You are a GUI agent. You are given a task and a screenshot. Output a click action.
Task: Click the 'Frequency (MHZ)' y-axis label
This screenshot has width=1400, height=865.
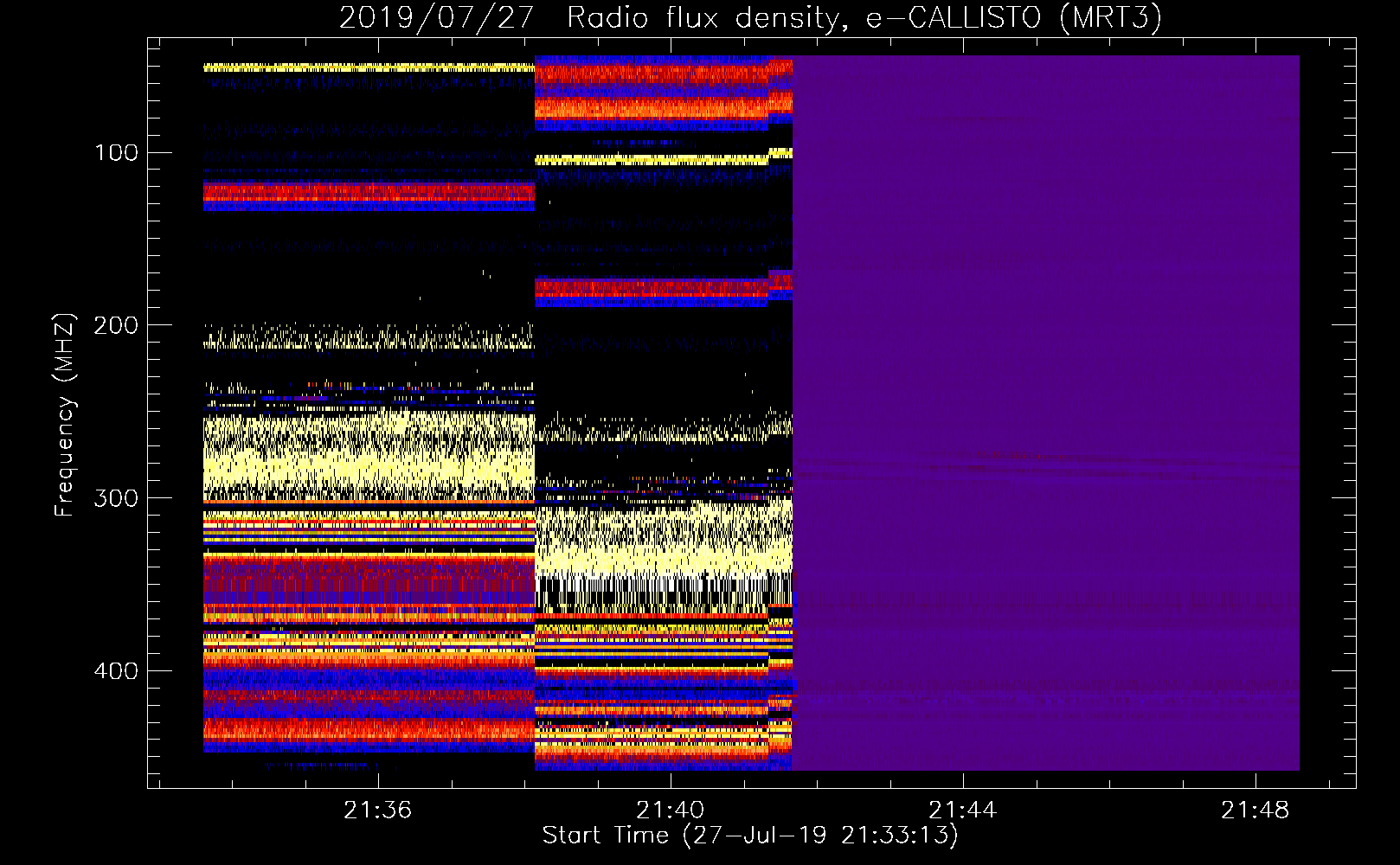(66, 414)
